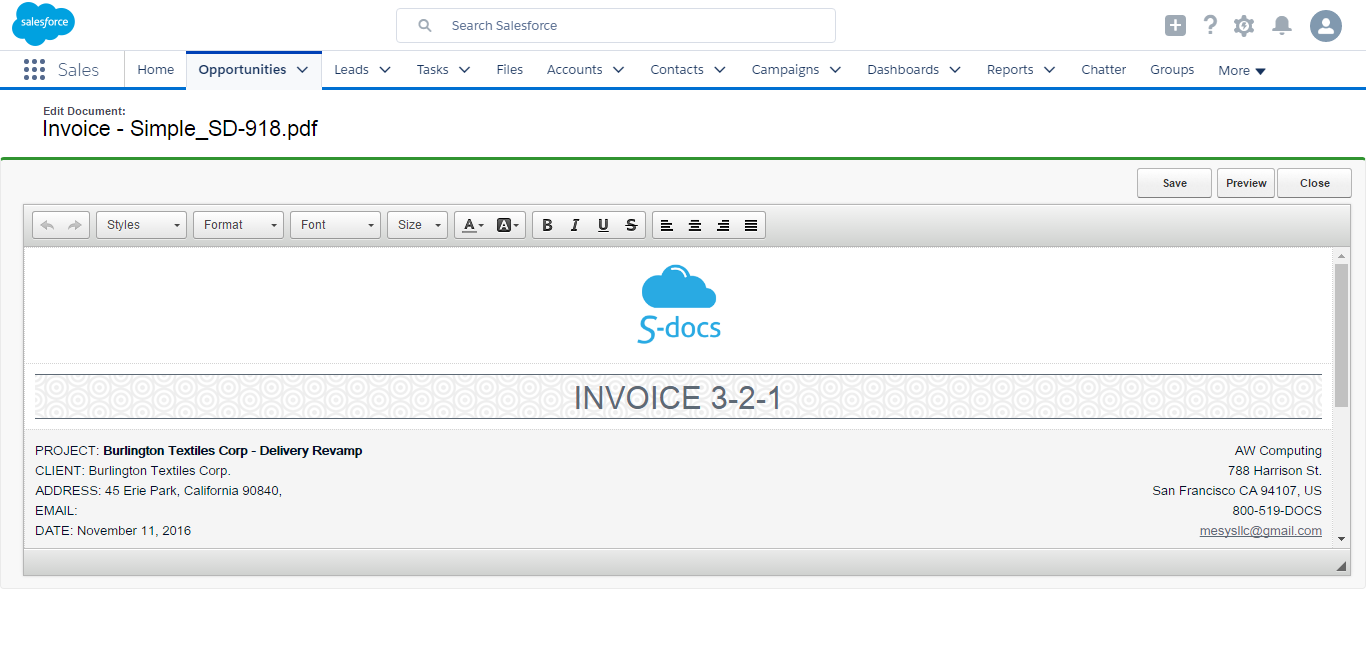The height and width of the screenshot is (662, 1366).
Task: Save the document
Action: point(1174,183)
